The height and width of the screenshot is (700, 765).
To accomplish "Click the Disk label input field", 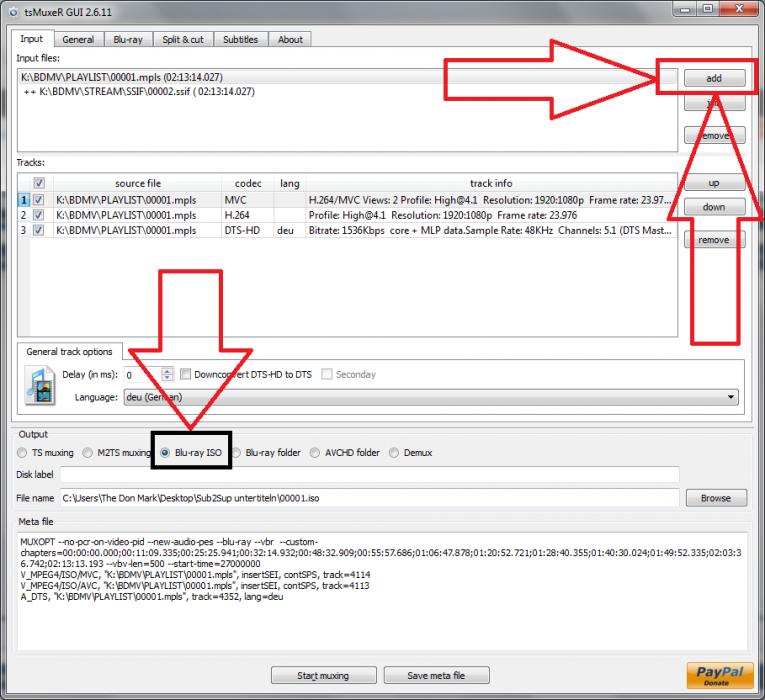I will click(369, 474).
